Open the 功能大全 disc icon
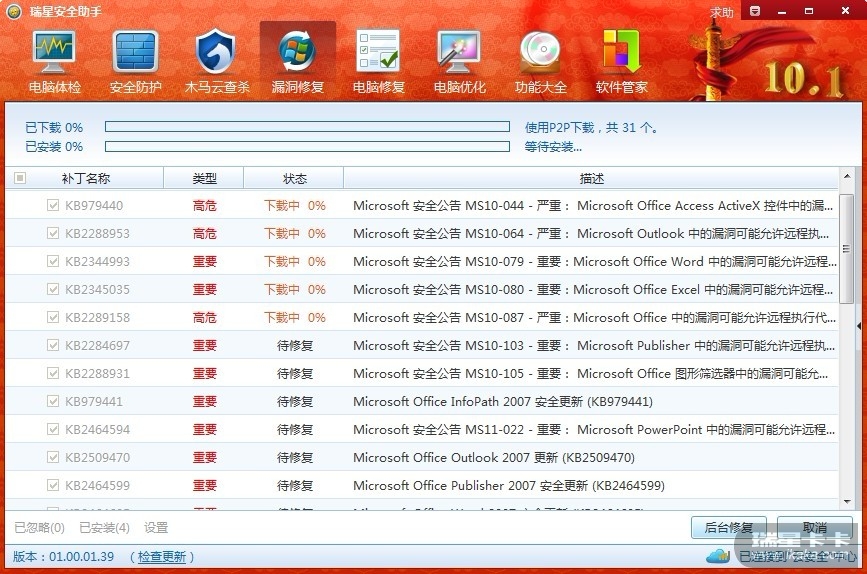 [541, 61]
